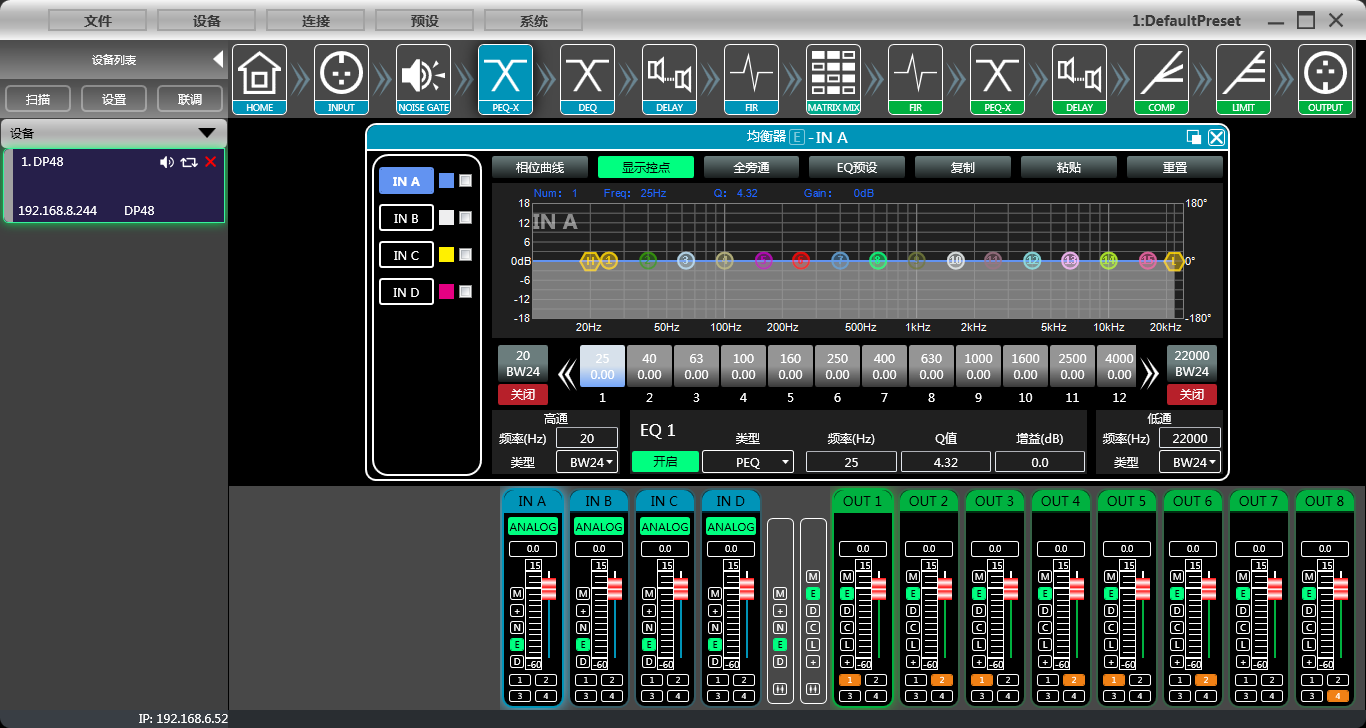Open the EQ预设 presets button
Screen dimensions: 1366x728
point(857,168)
